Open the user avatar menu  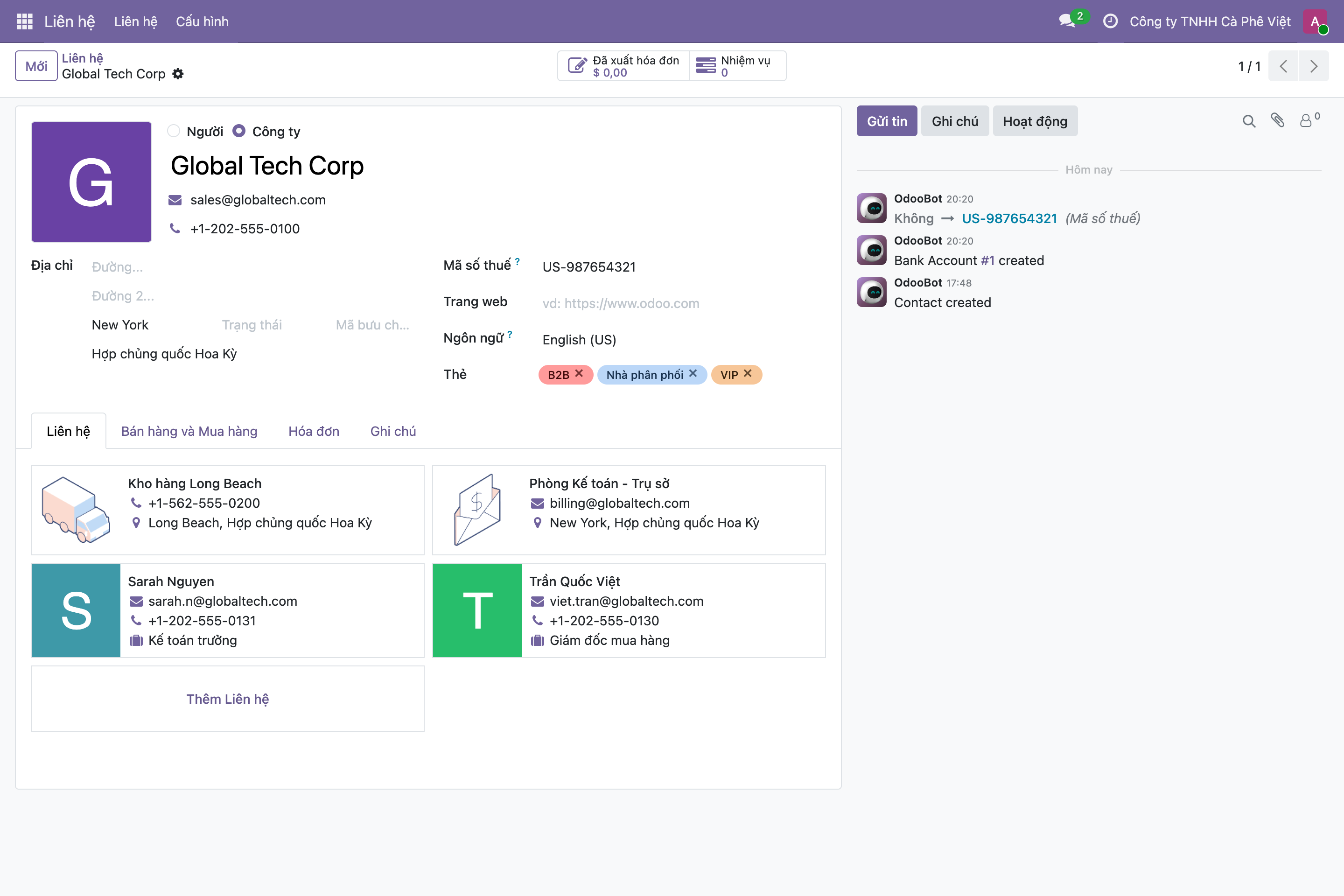click(1315, 21)
